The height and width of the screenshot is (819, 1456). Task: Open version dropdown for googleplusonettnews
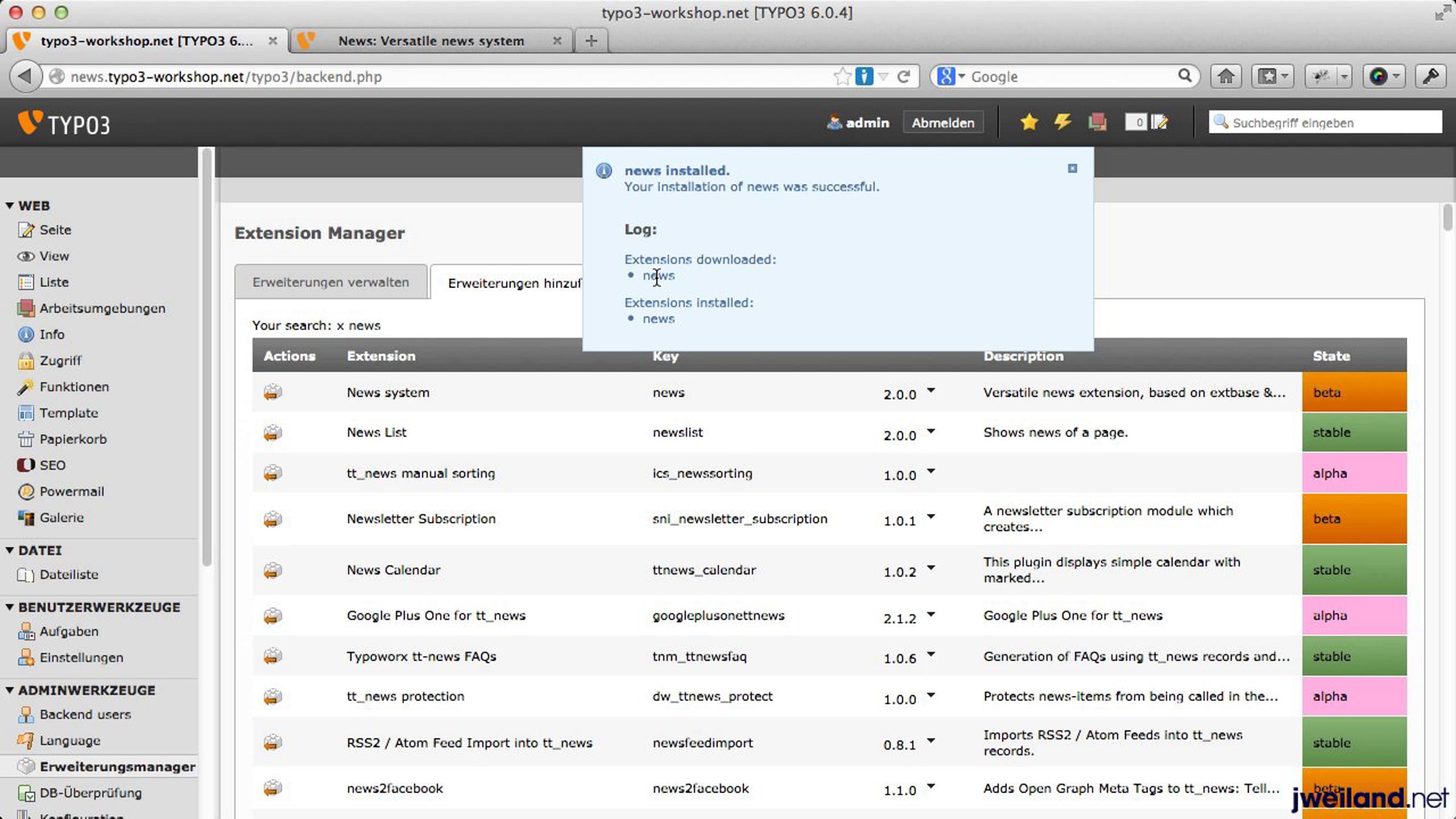[x=931, y=614]
